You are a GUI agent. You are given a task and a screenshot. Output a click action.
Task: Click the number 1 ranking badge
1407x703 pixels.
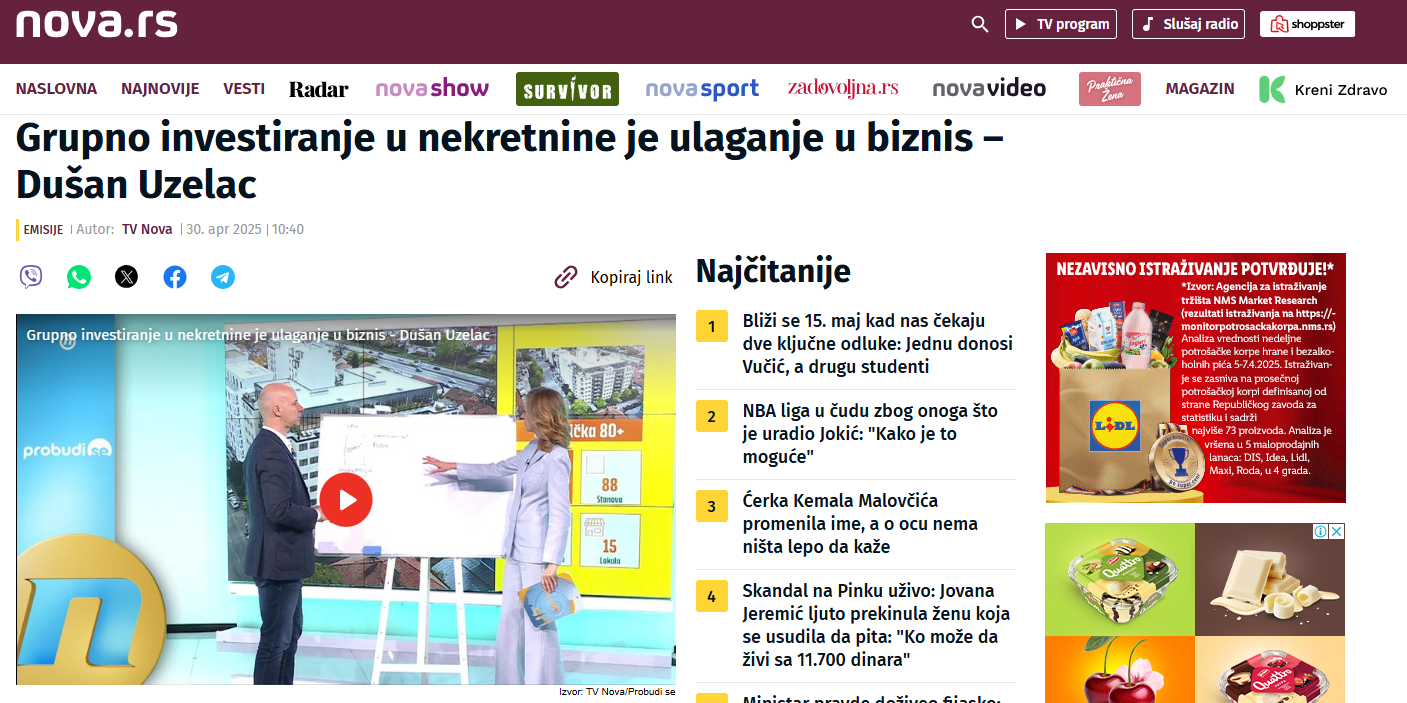pos(712,326)
